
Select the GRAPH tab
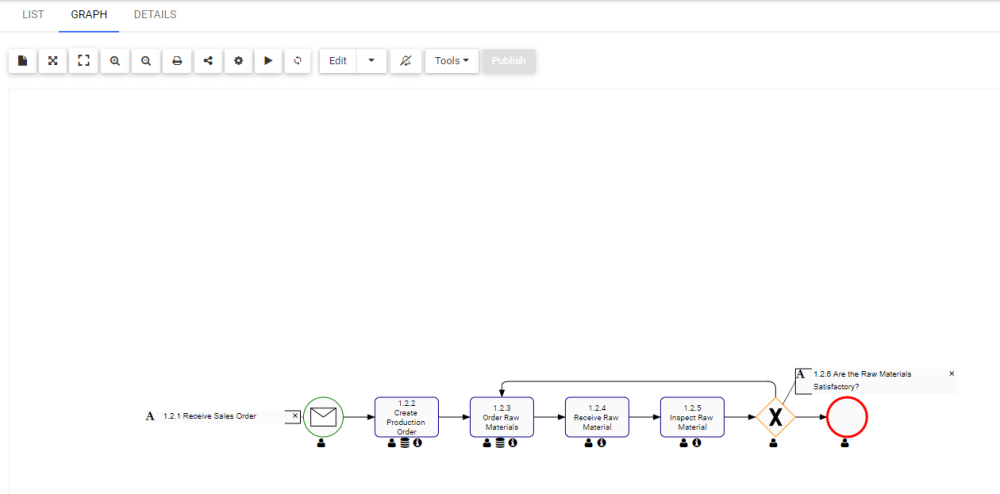click(89, 15)
